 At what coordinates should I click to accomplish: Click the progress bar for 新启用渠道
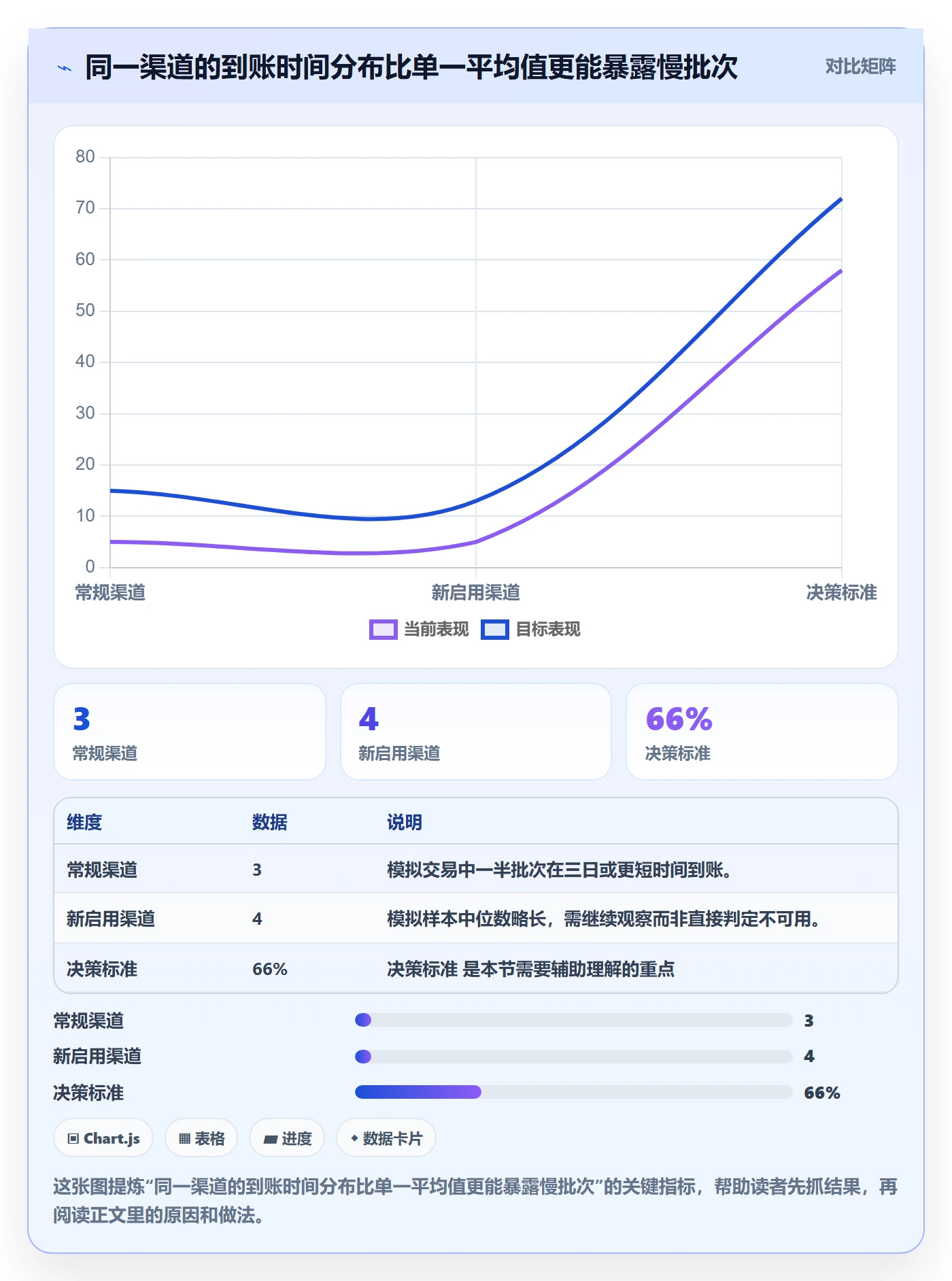pos(574,1057)
